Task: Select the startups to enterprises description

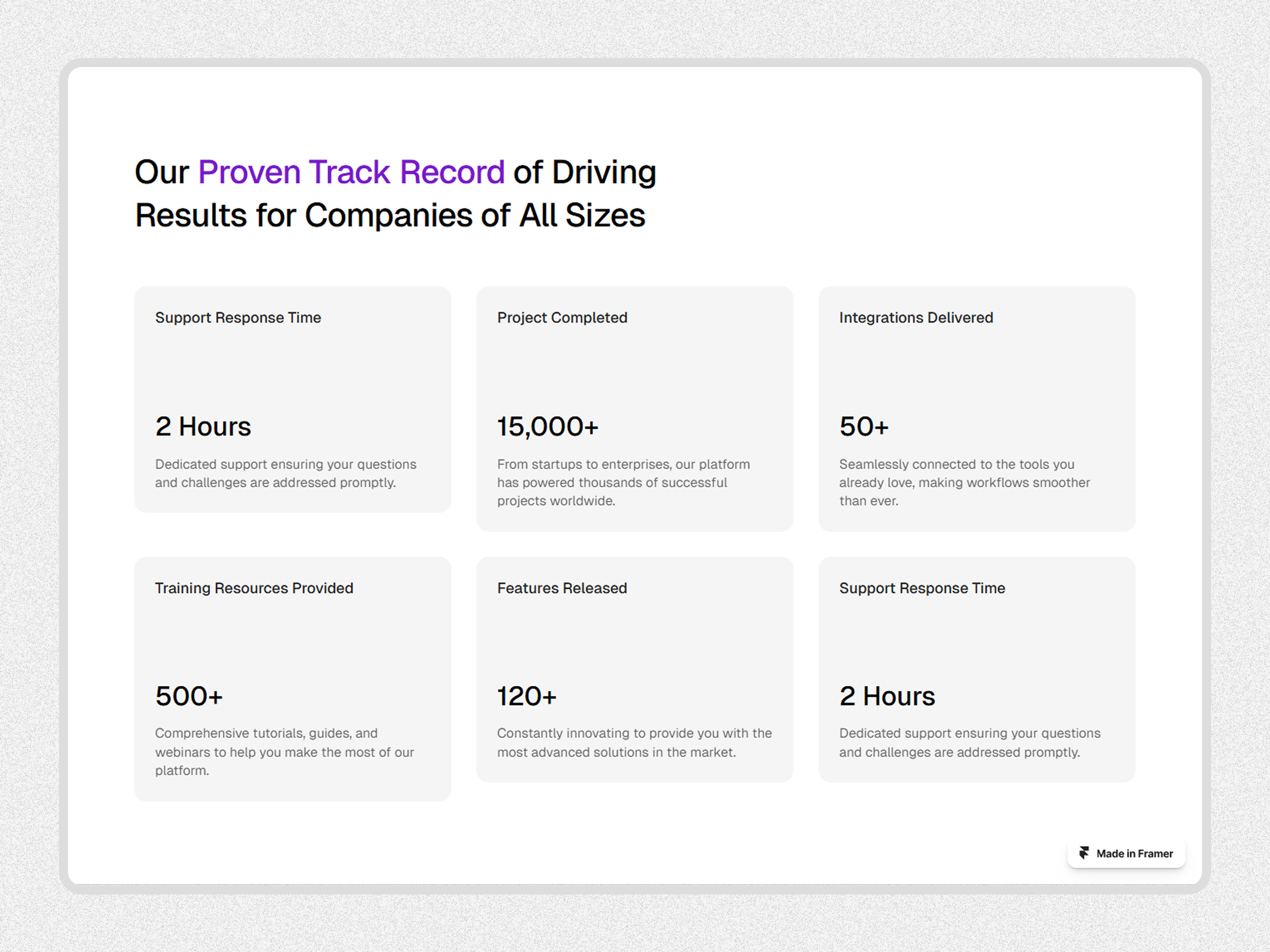Action: (623, 482)
